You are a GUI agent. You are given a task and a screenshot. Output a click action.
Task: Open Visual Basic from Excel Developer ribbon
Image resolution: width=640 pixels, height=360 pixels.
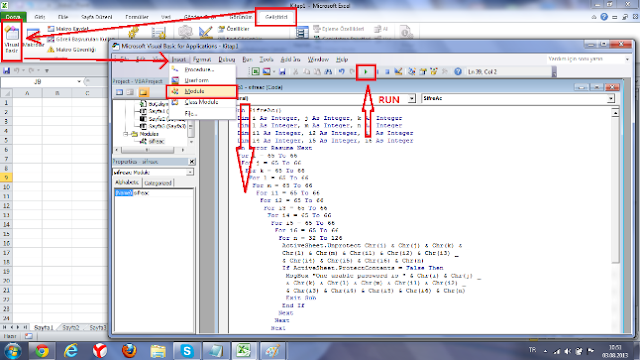pos(12,40)
